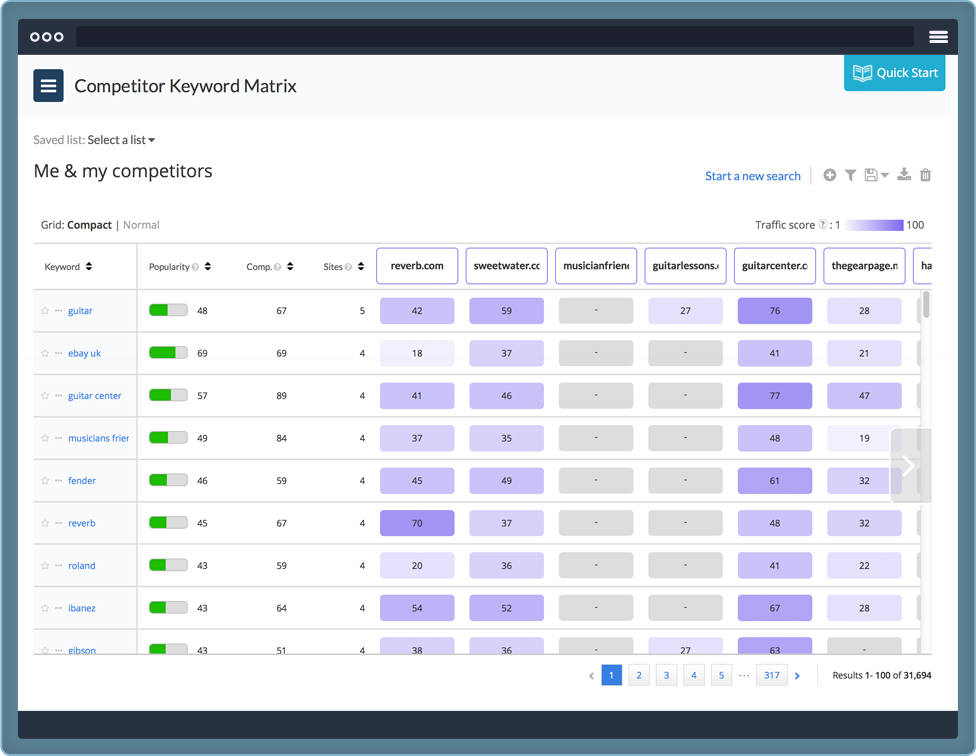Star the roland keyword row
The width and height of the screenshot is (976, 756).
pos(45,566)
